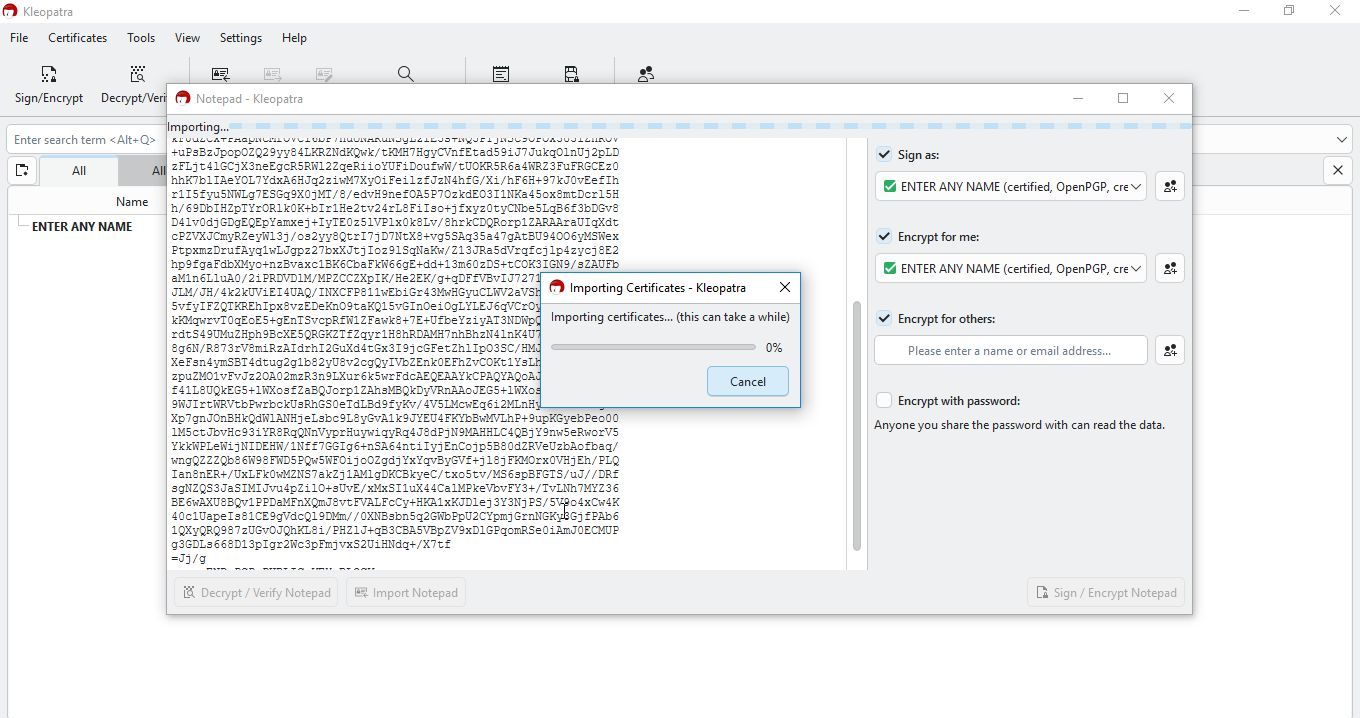Click the import progress bar showing 0%
1360x718 pixels.
pos(653,348)
